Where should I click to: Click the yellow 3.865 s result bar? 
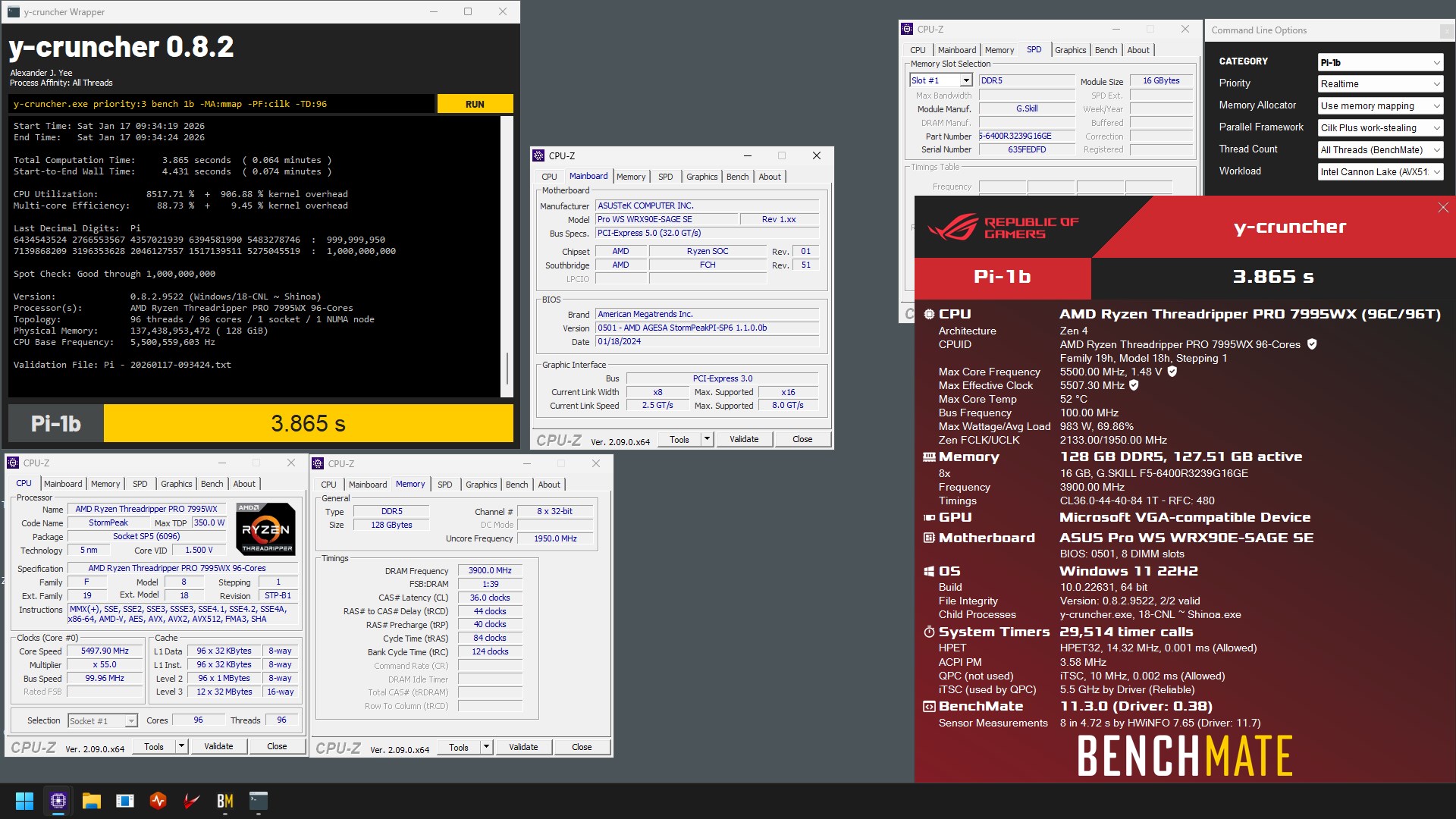point(309,423)
